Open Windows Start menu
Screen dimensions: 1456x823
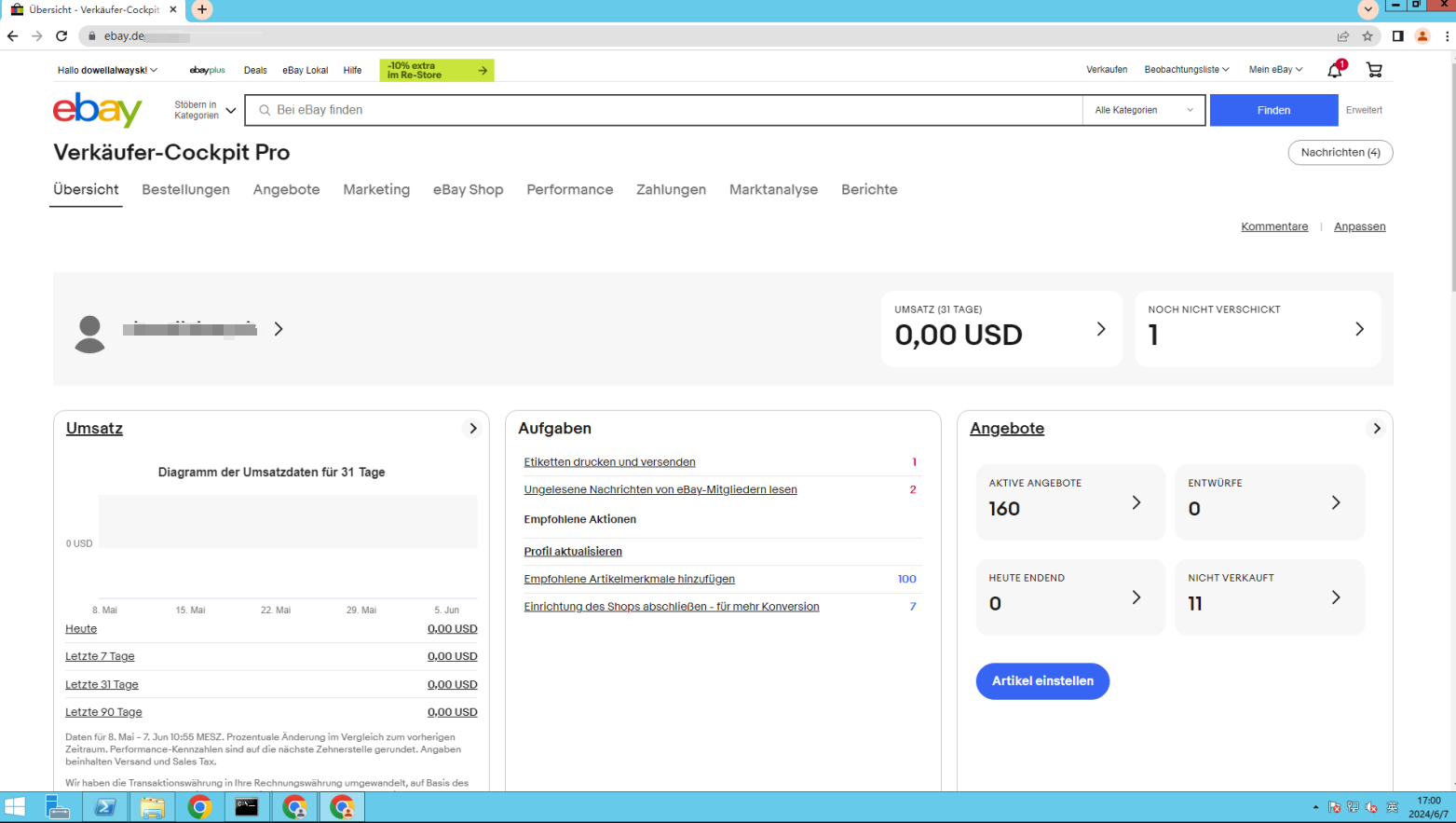pos(15,807)
